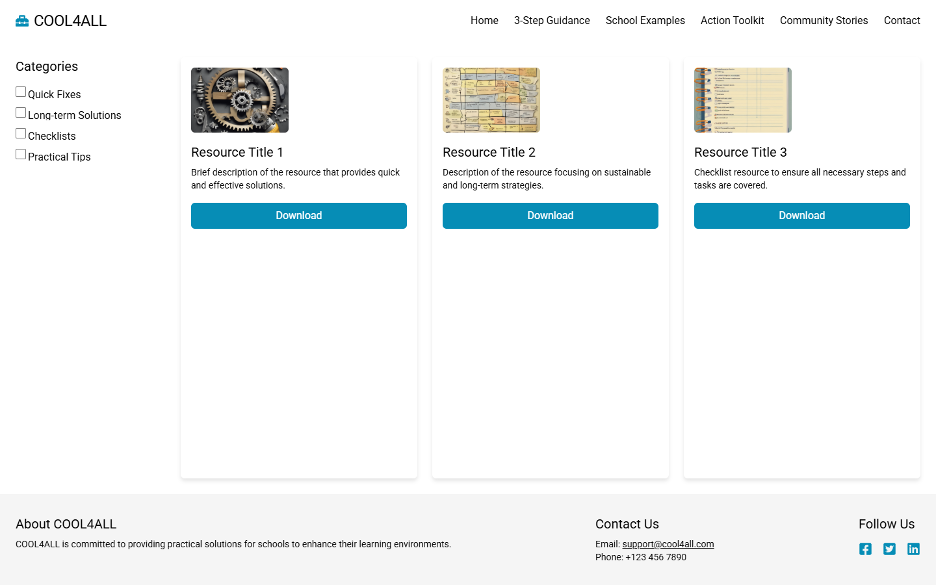
Task: Open the gears thumbnail for Resource 1
Action: pyautogui.click(x=240, y=100)
